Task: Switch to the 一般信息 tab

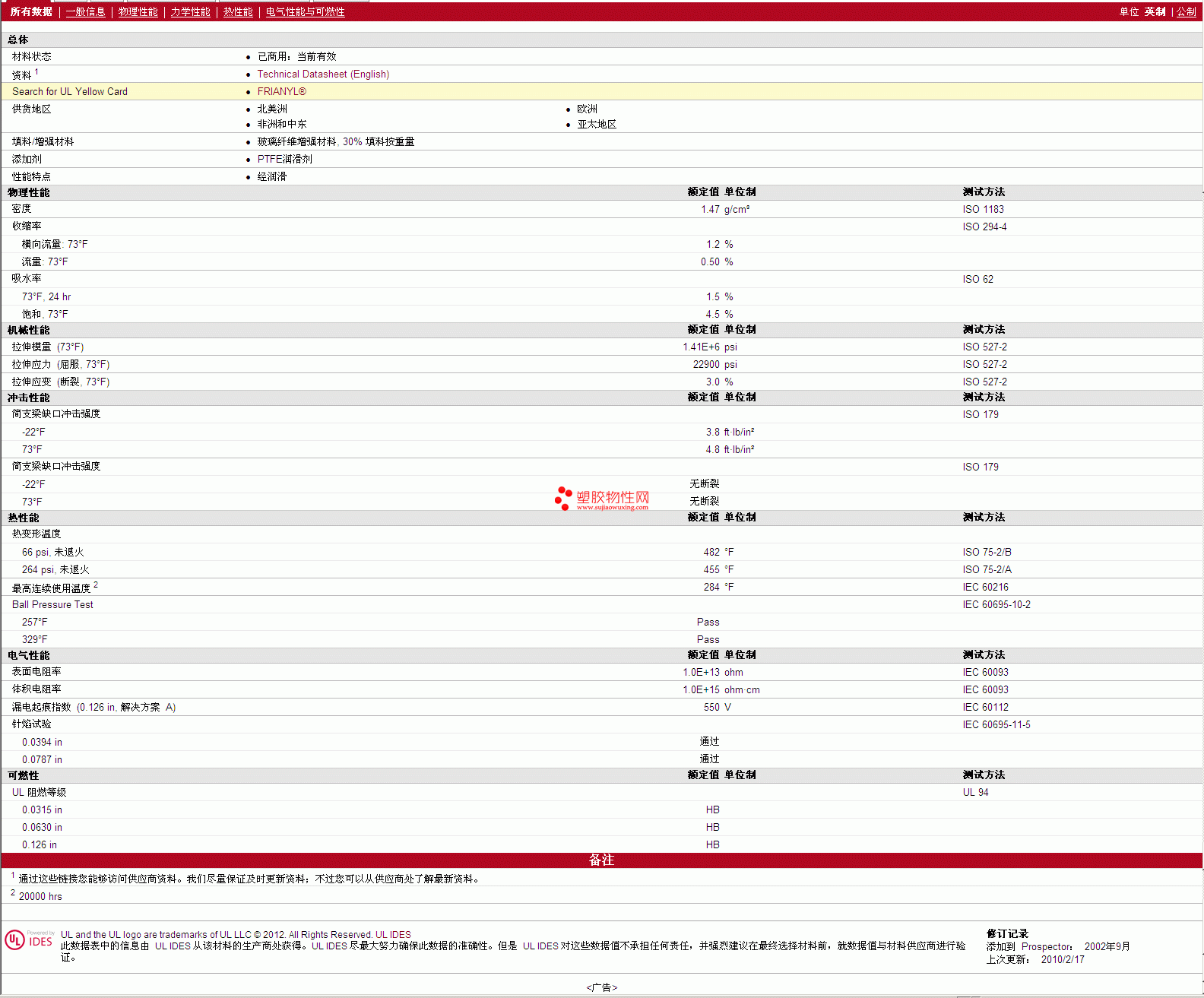Action: pyautogui.click(x=85, y=11)
